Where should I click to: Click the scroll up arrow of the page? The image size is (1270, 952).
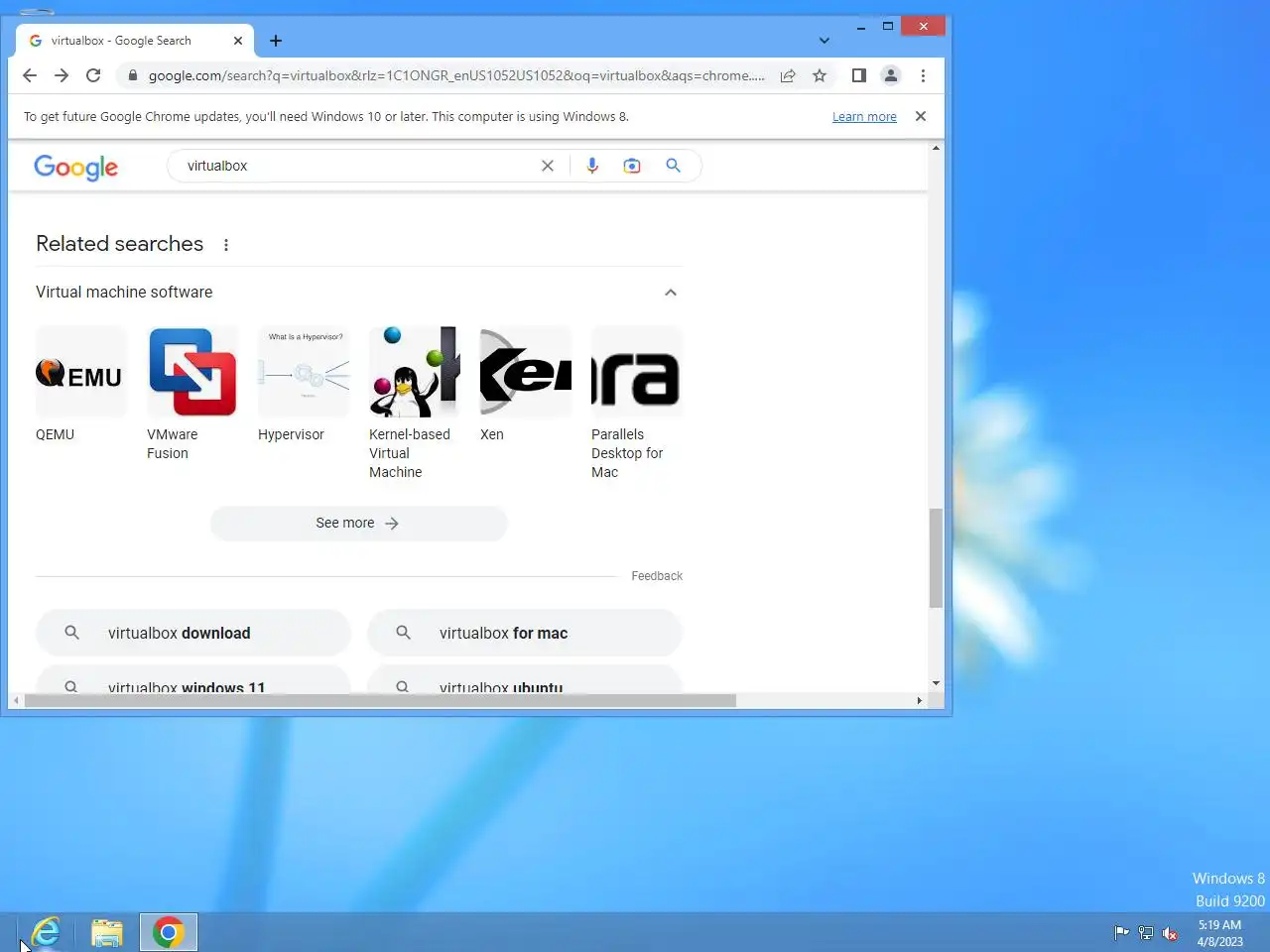[936, 148]
